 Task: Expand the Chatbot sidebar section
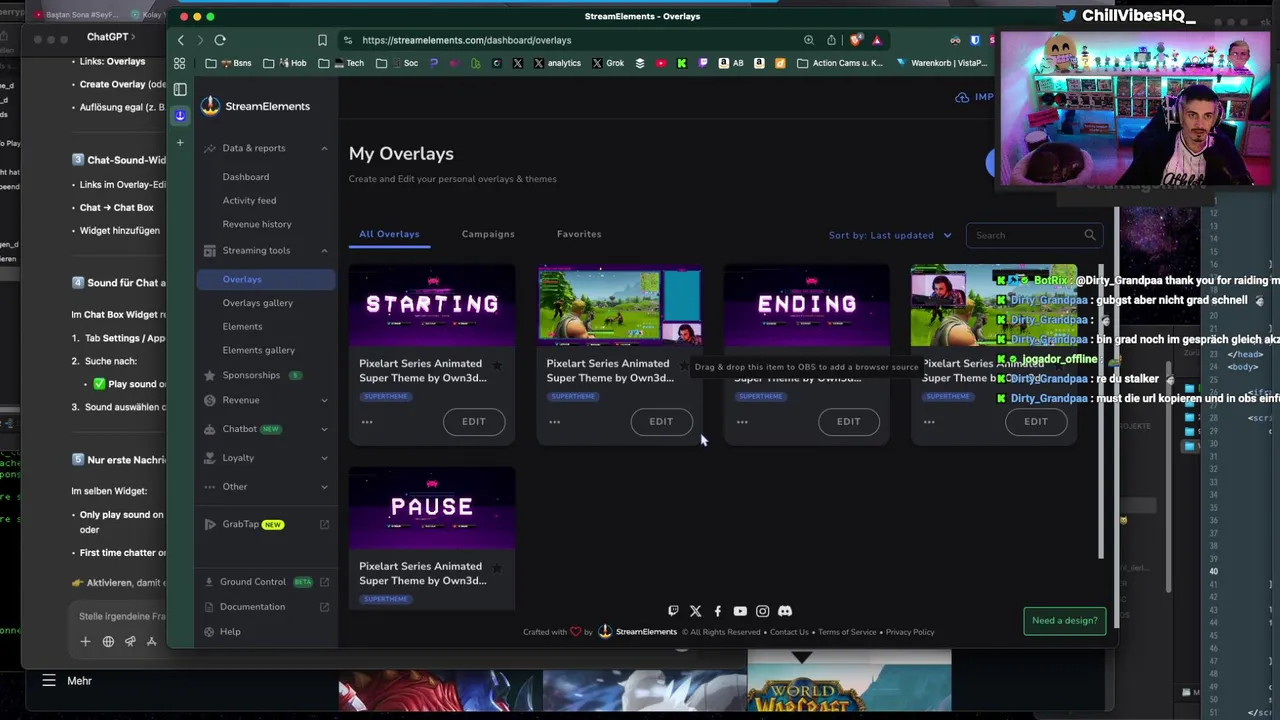(x=324, y=429)
